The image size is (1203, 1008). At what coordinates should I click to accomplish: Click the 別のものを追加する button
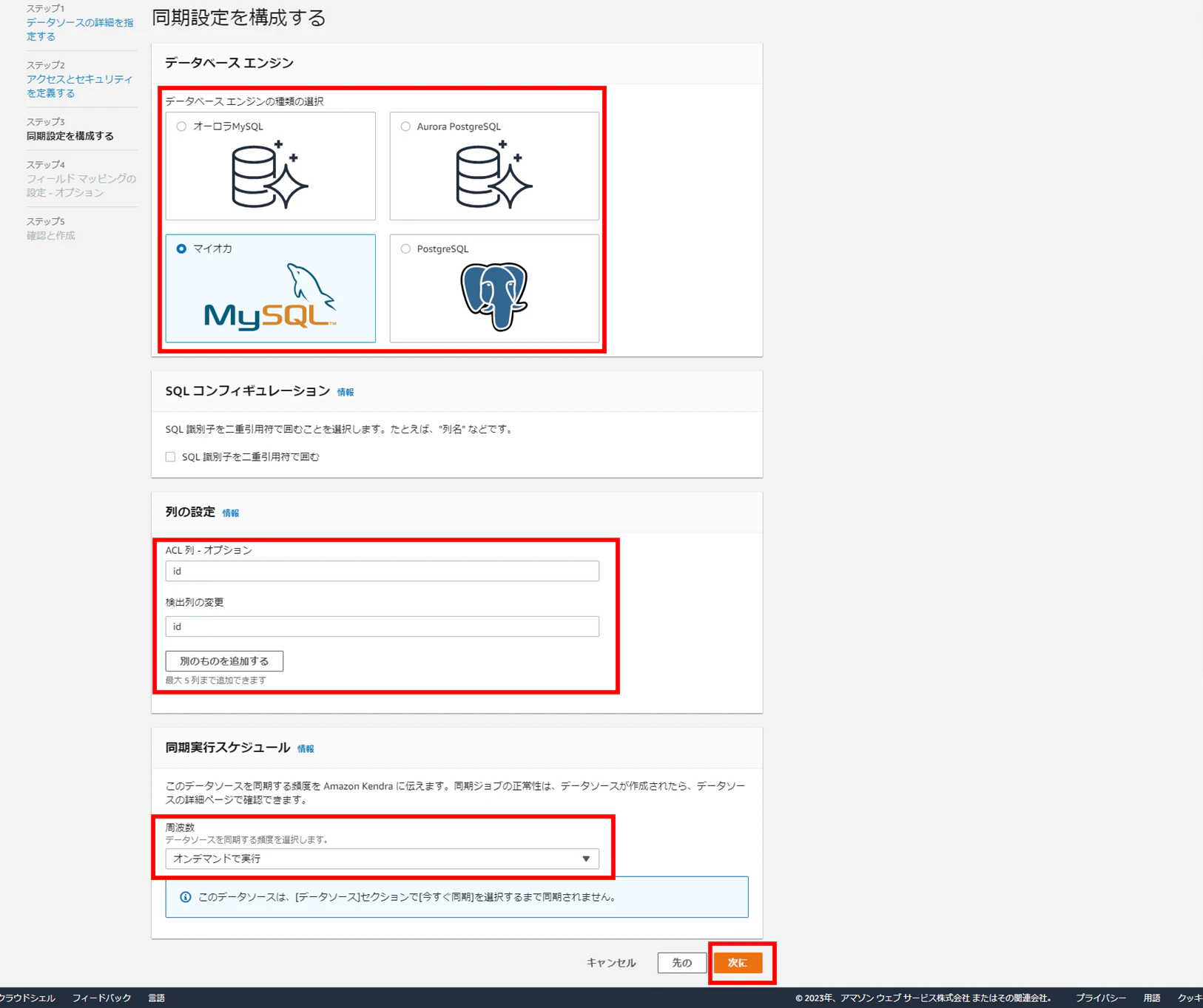click(x=224, y=661)
